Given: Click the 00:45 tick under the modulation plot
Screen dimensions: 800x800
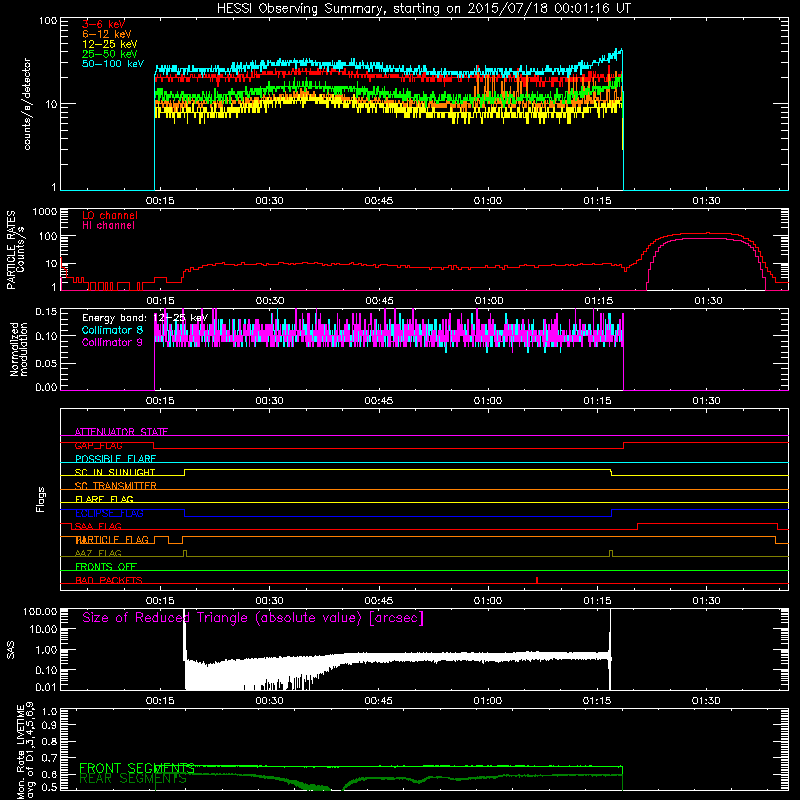Looking at the screenshot, I should pyautogui.click(x=379, y=401).
